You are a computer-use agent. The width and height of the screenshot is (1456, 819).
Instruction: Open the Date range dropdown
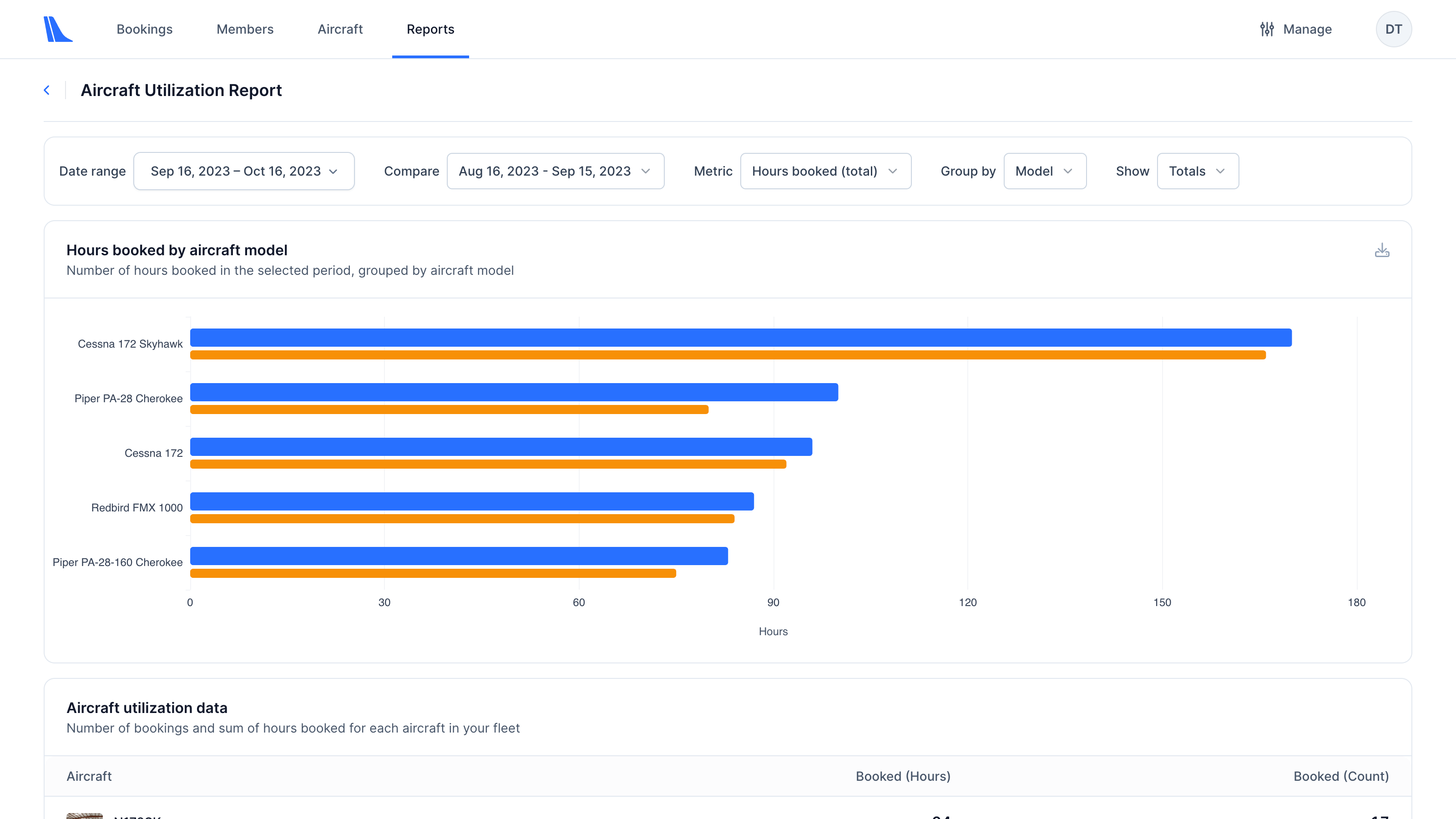click(243, 171)
